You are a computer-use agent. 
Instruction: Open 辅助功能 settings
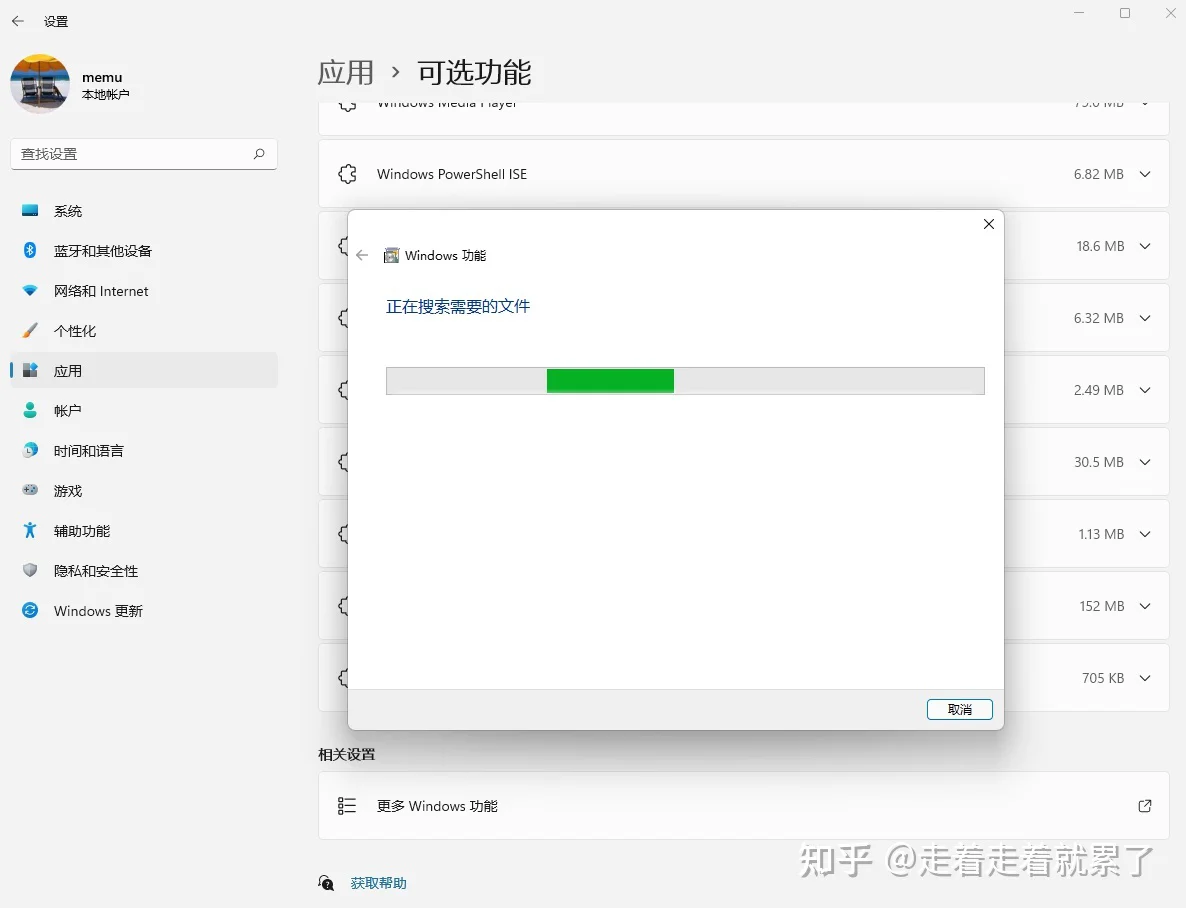click(x=144, y=531)
